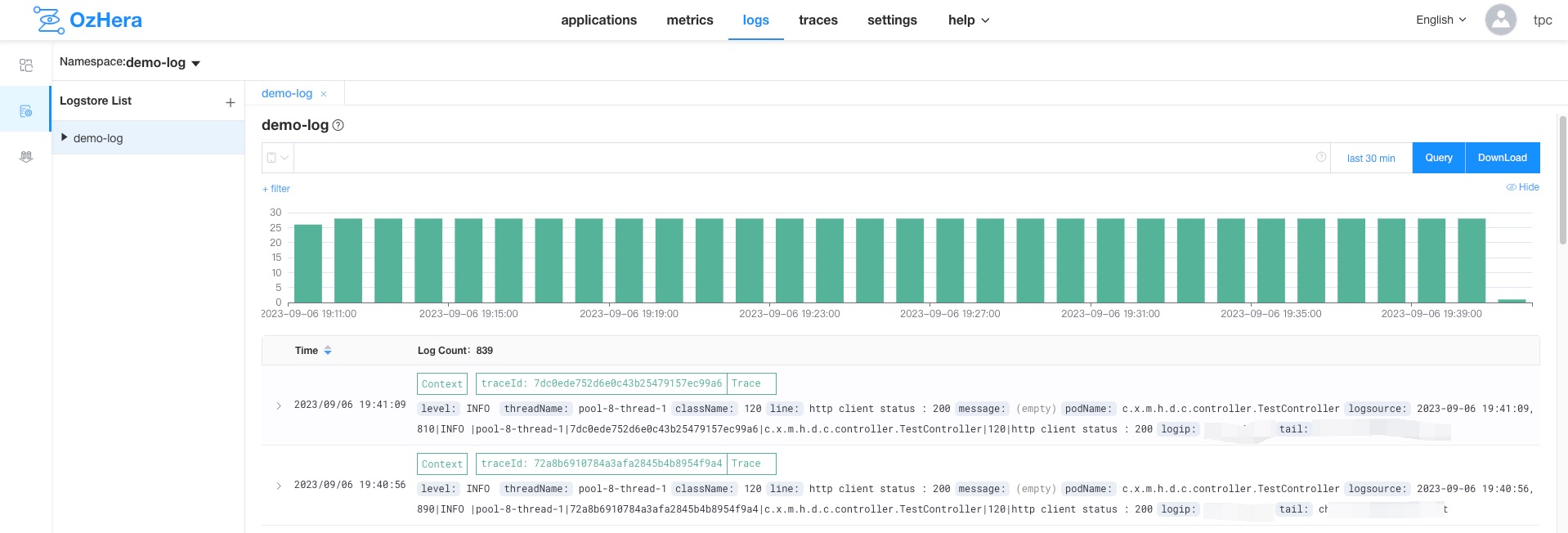Go to the metrics page
The width and height of the screenshot is (1568, 533).
pos(690,20)
